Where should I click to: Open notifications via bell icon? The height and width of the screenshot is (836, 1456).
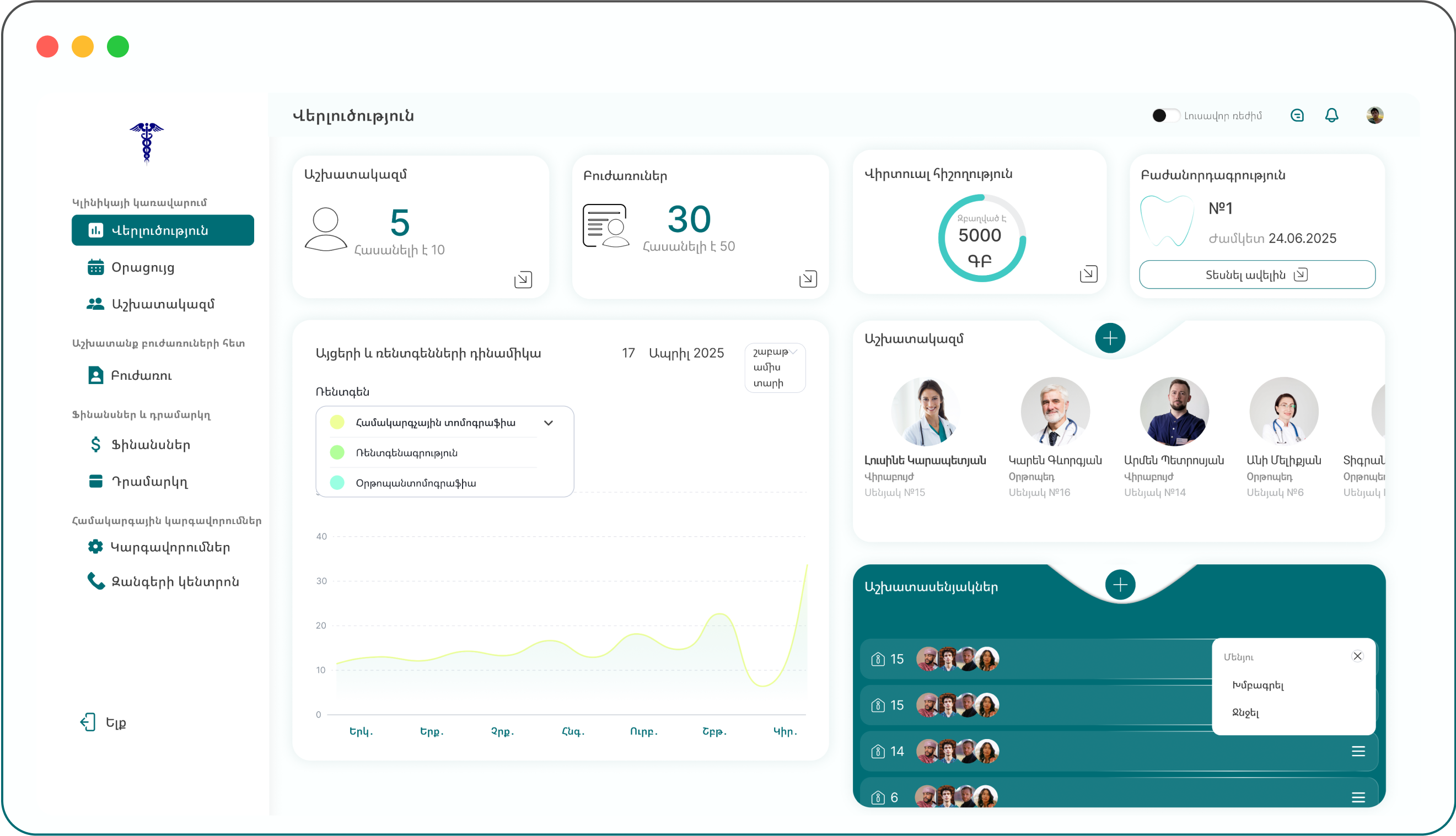[1331, 115]
